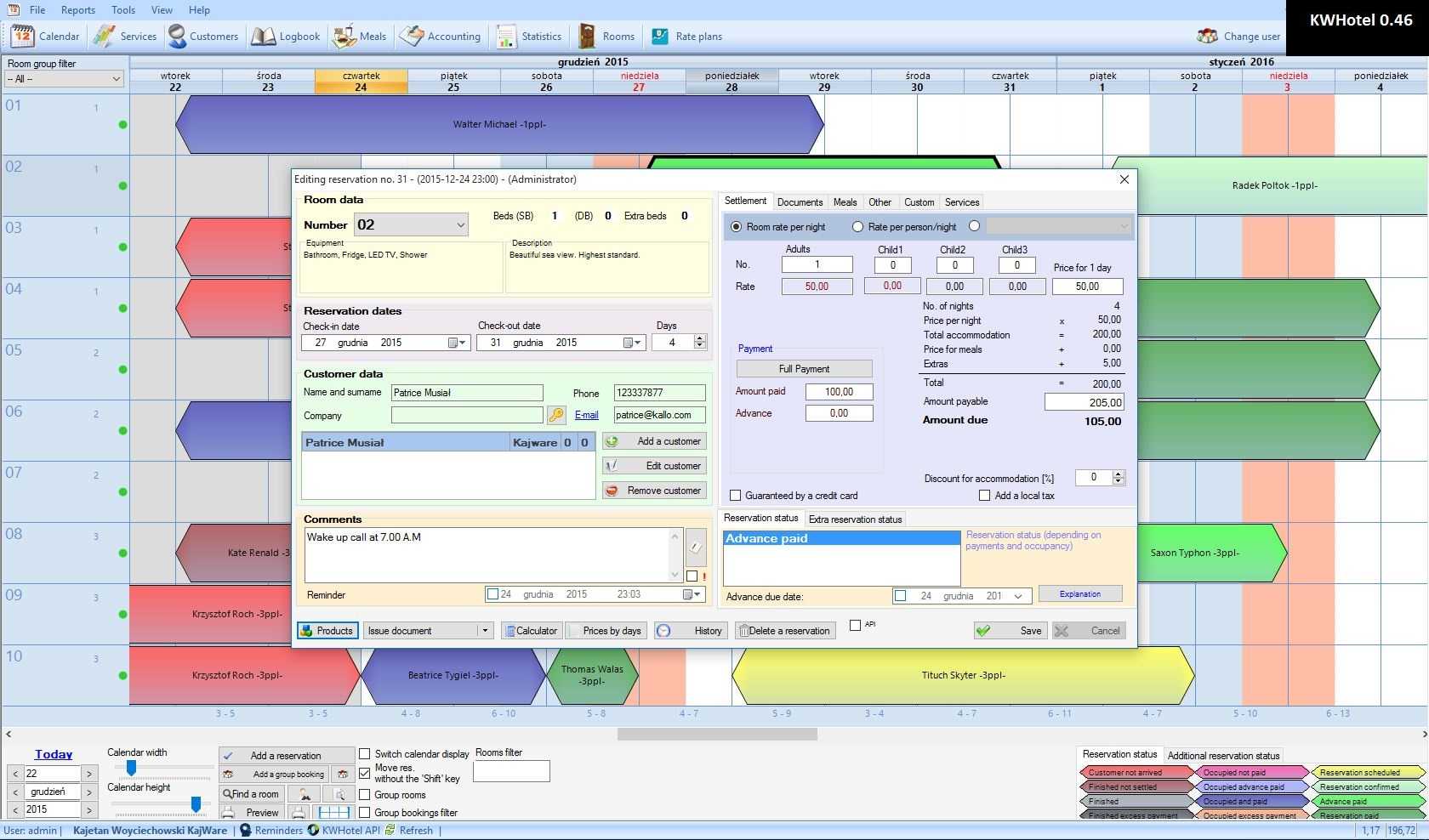Click the company search key icon
This screenshot has height=840, width=1429.
556,415
